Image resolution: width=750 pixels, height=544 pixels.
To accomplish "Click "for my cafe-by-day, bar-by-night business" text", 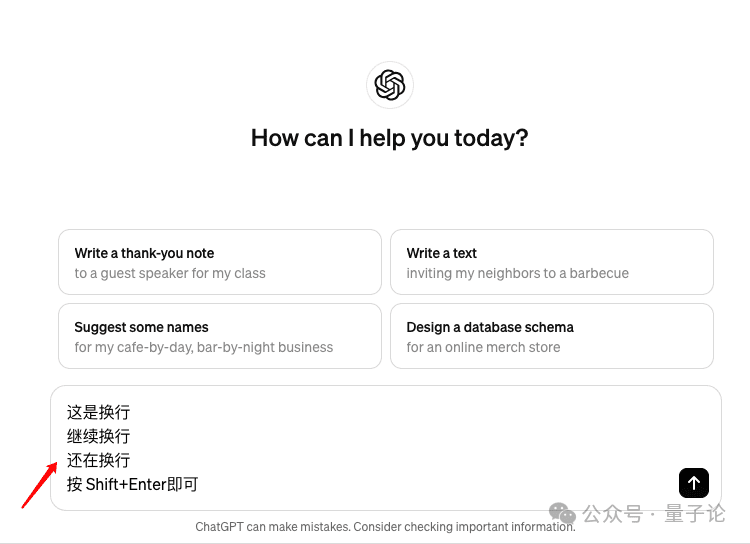I will point(204,347).
